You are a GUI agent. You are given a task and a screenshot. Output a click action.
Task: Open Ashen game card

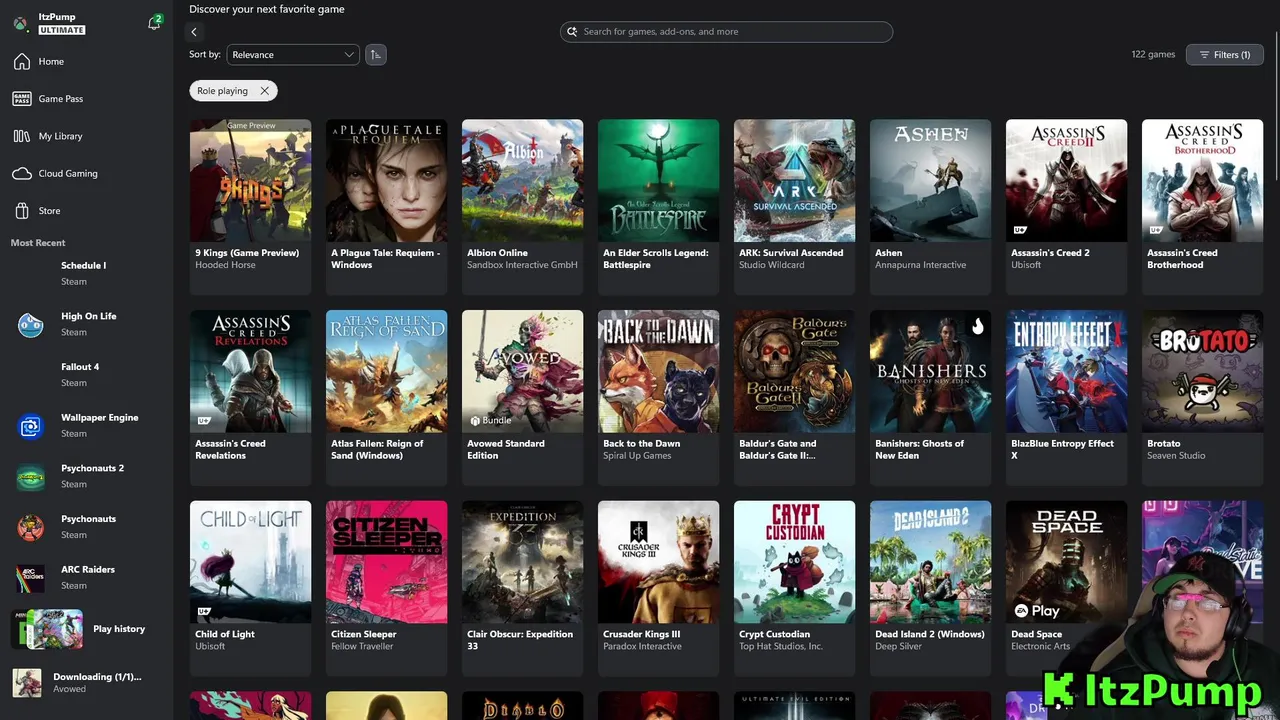coord(930,207)
